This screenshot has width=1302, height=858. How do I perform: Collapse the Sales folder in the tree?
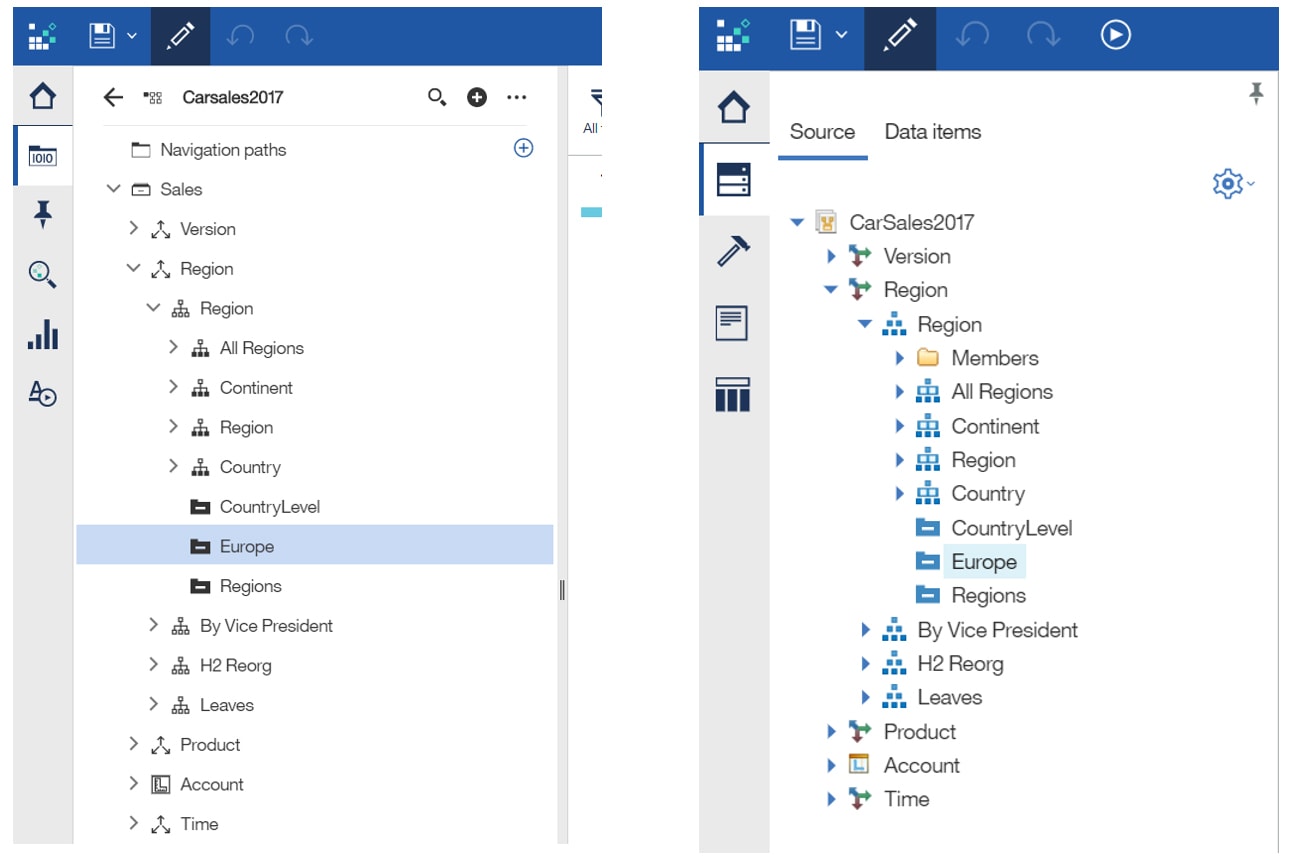click(113, 189)
